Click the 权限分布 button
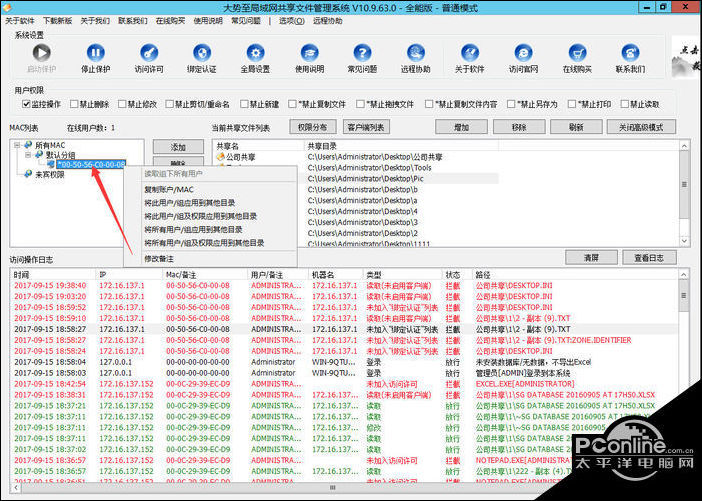 312,127
